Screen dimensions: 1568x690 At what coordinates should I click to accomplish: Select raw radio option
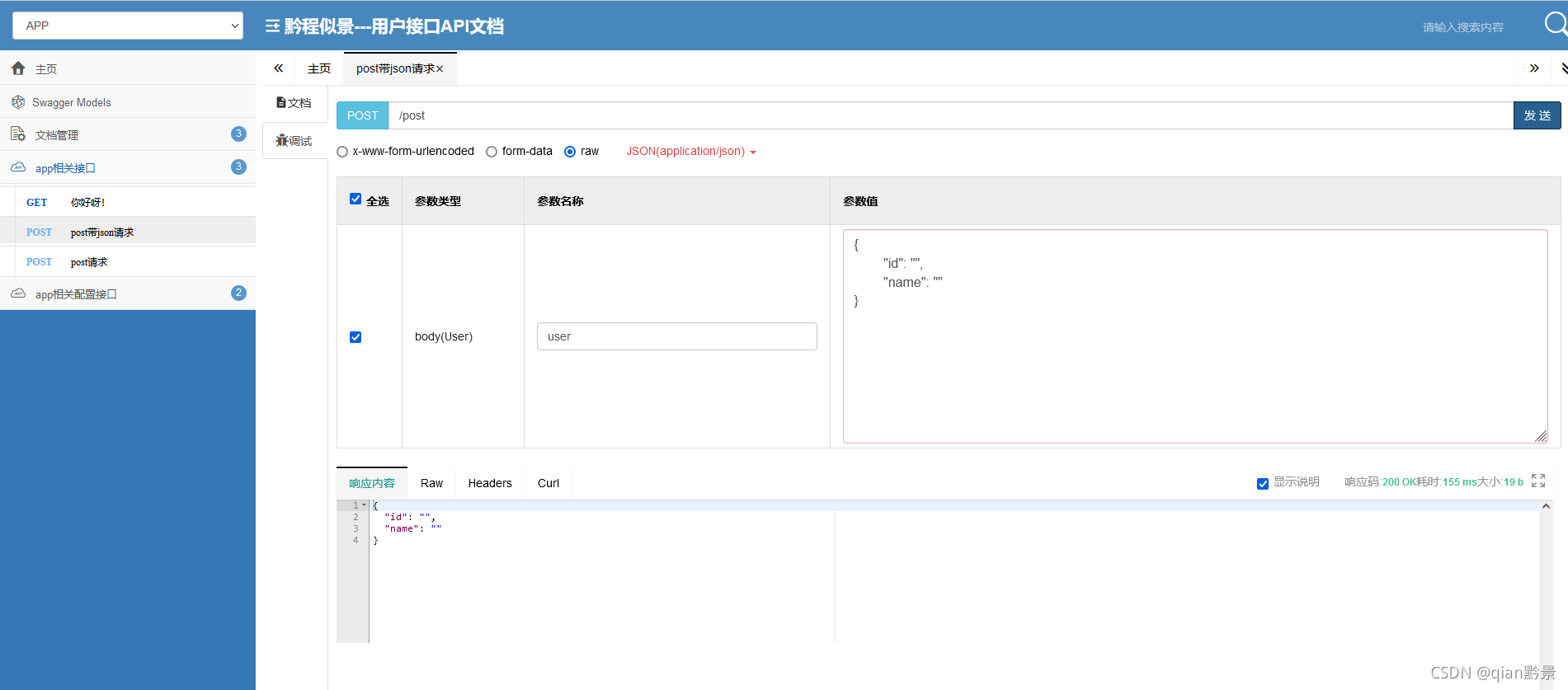[x=570, y=152]
